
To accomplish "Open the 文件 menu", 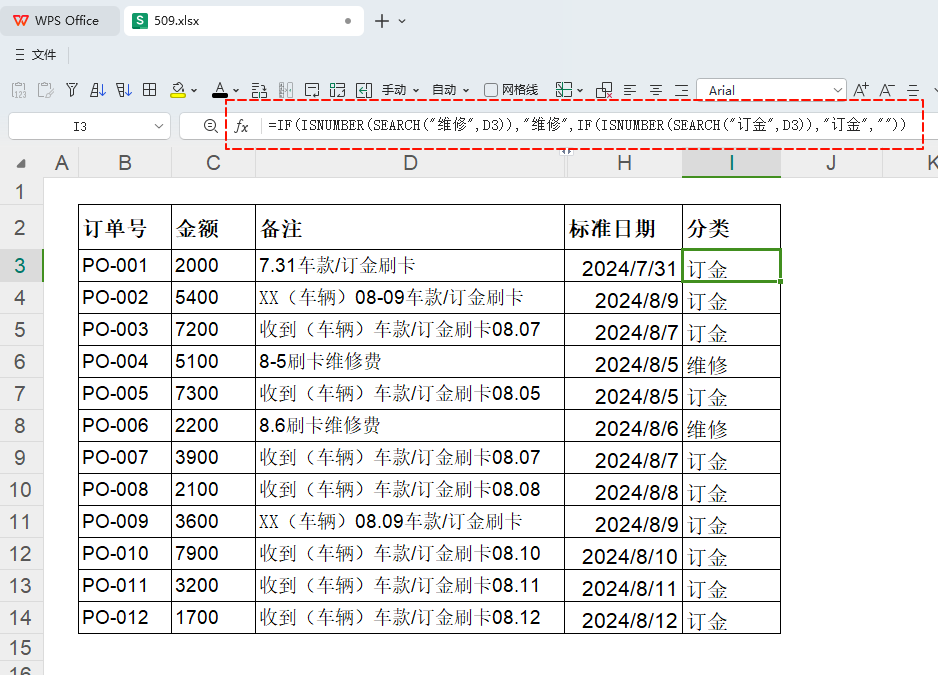I will (x=36, y=55).
